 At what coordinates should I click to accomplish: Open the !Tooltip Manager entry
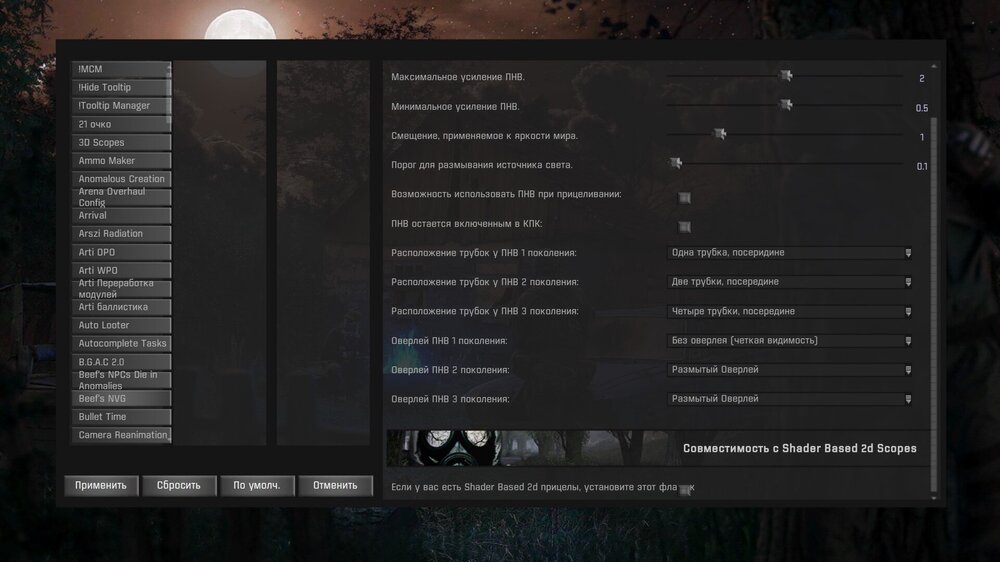[121, 106]
